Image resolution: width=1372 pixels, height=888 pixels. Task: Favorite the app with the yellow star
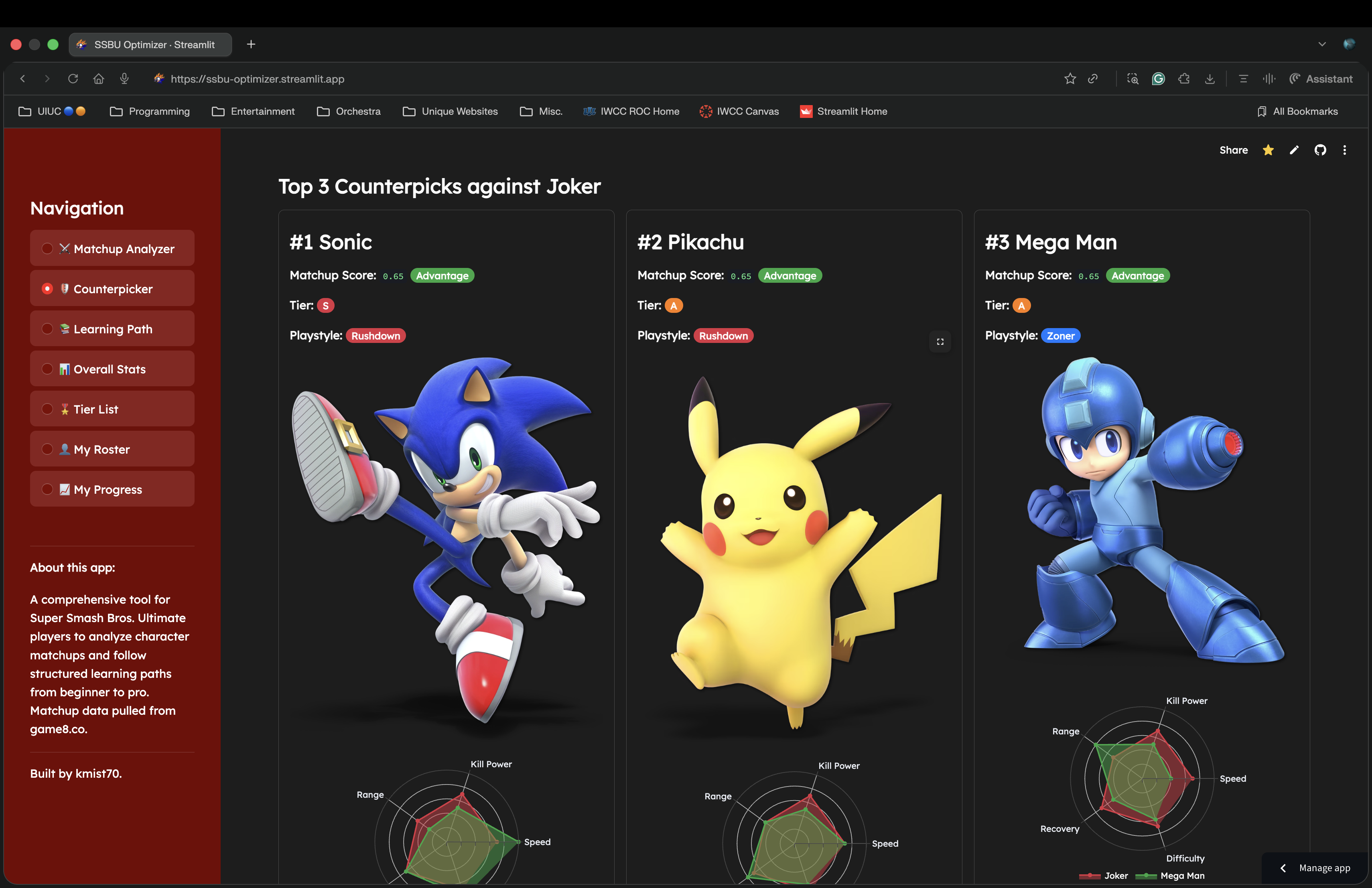coord(1268,150)
